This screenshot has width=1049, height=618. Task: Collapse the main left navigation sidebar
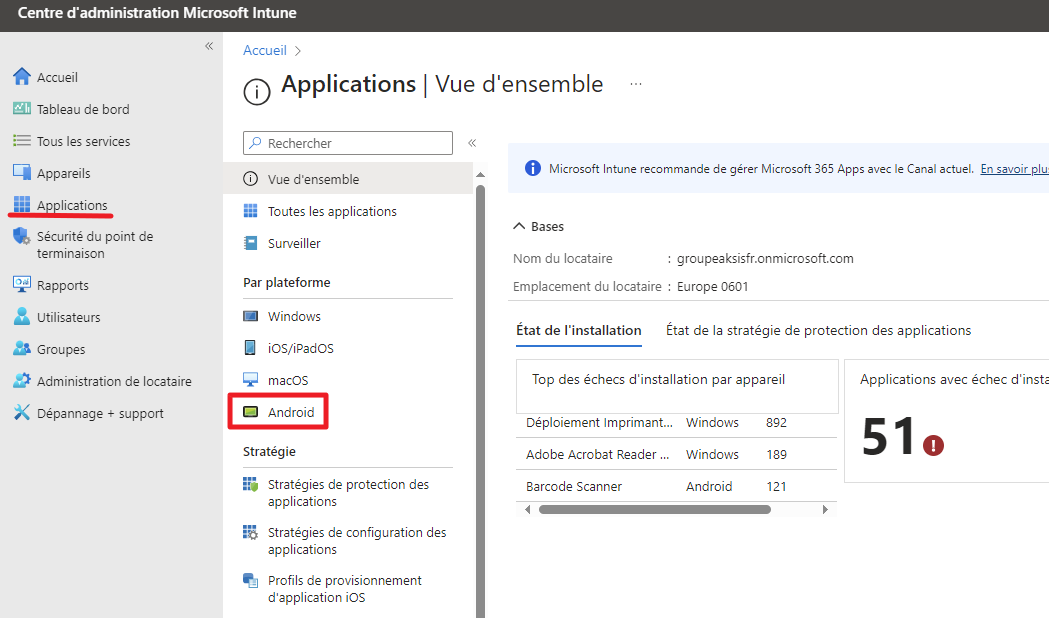pyautogui.click(x=209, y=46)
